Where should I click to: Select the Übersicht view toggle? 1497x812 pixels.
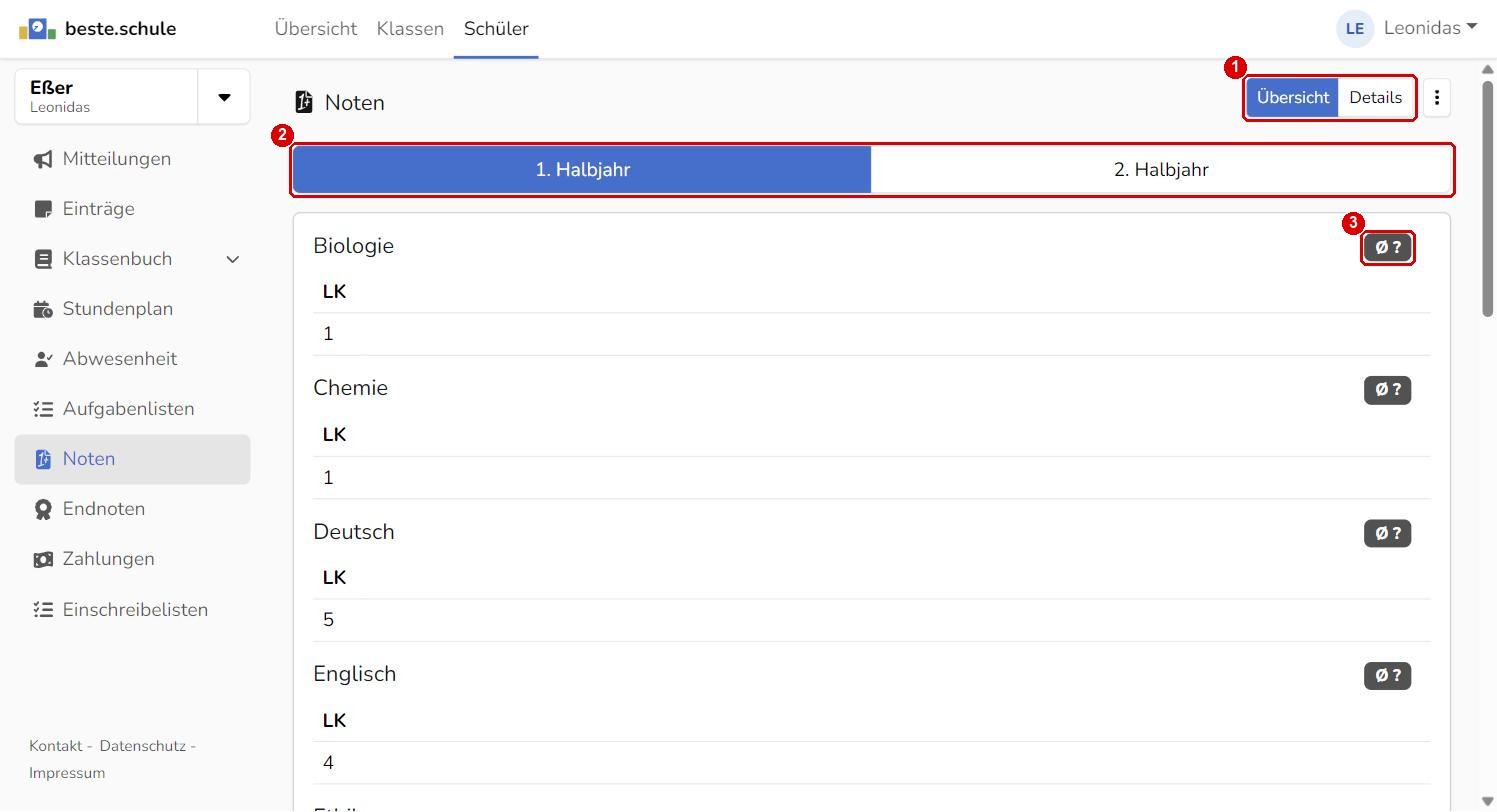pyautogui.click(x=1293, y=98)
